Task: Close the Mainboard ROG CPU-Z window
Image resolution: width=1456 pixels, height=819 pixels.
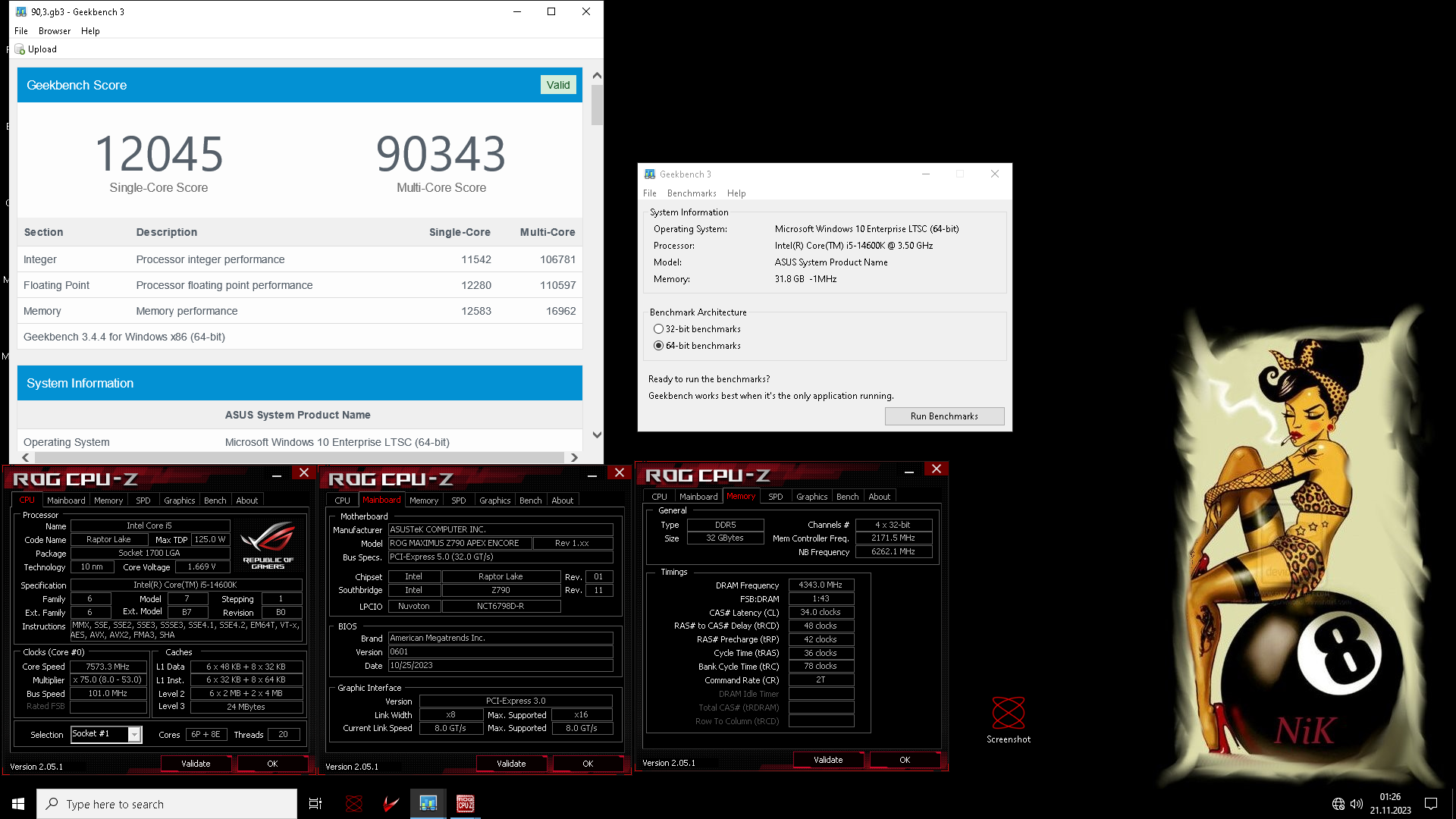Action: 620,472
